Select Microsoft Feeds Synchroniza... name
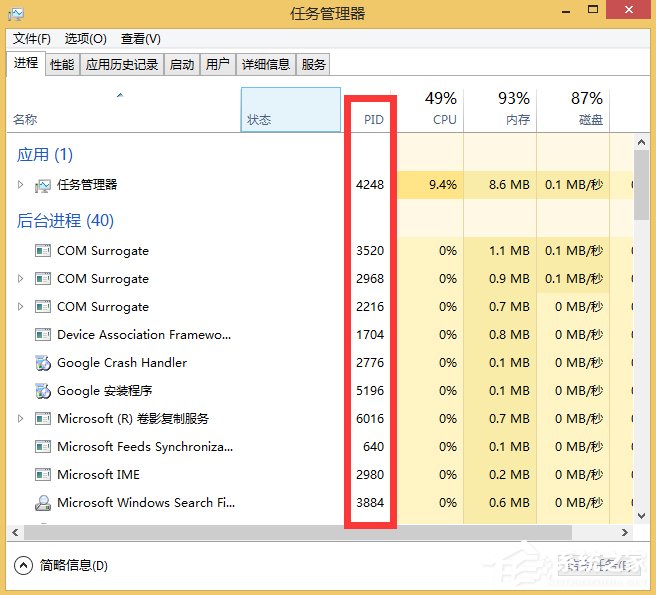The height and width of the screenshot is (595, 656). click(145, 447)
